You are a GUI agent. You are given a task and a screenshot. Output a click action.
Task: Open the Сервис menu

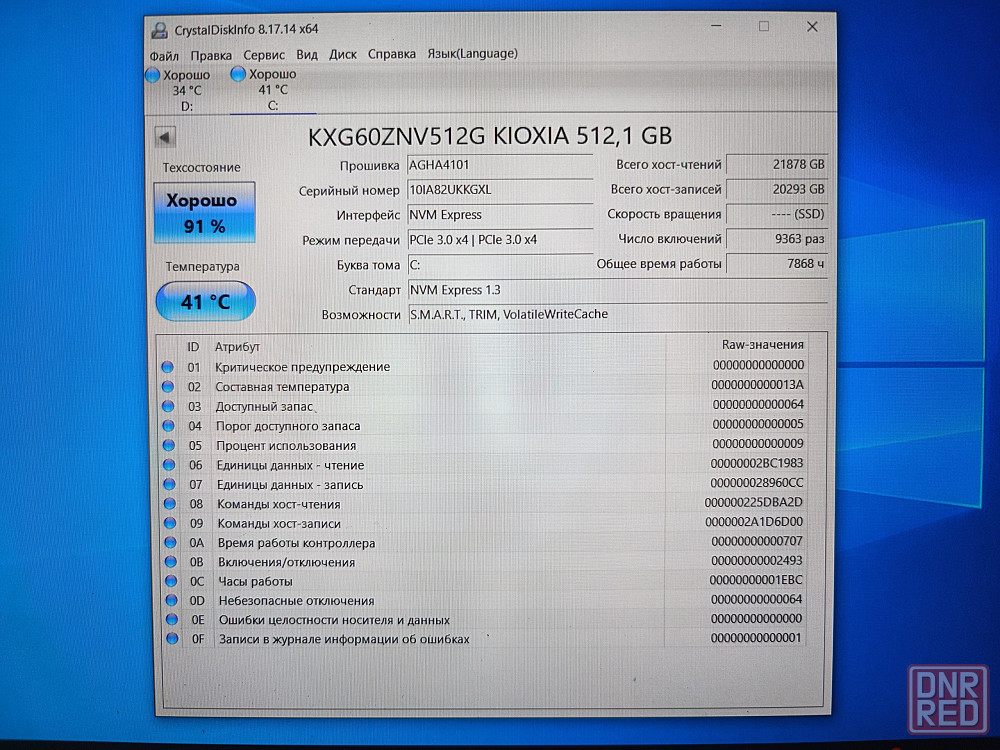(x=264, y=55)
